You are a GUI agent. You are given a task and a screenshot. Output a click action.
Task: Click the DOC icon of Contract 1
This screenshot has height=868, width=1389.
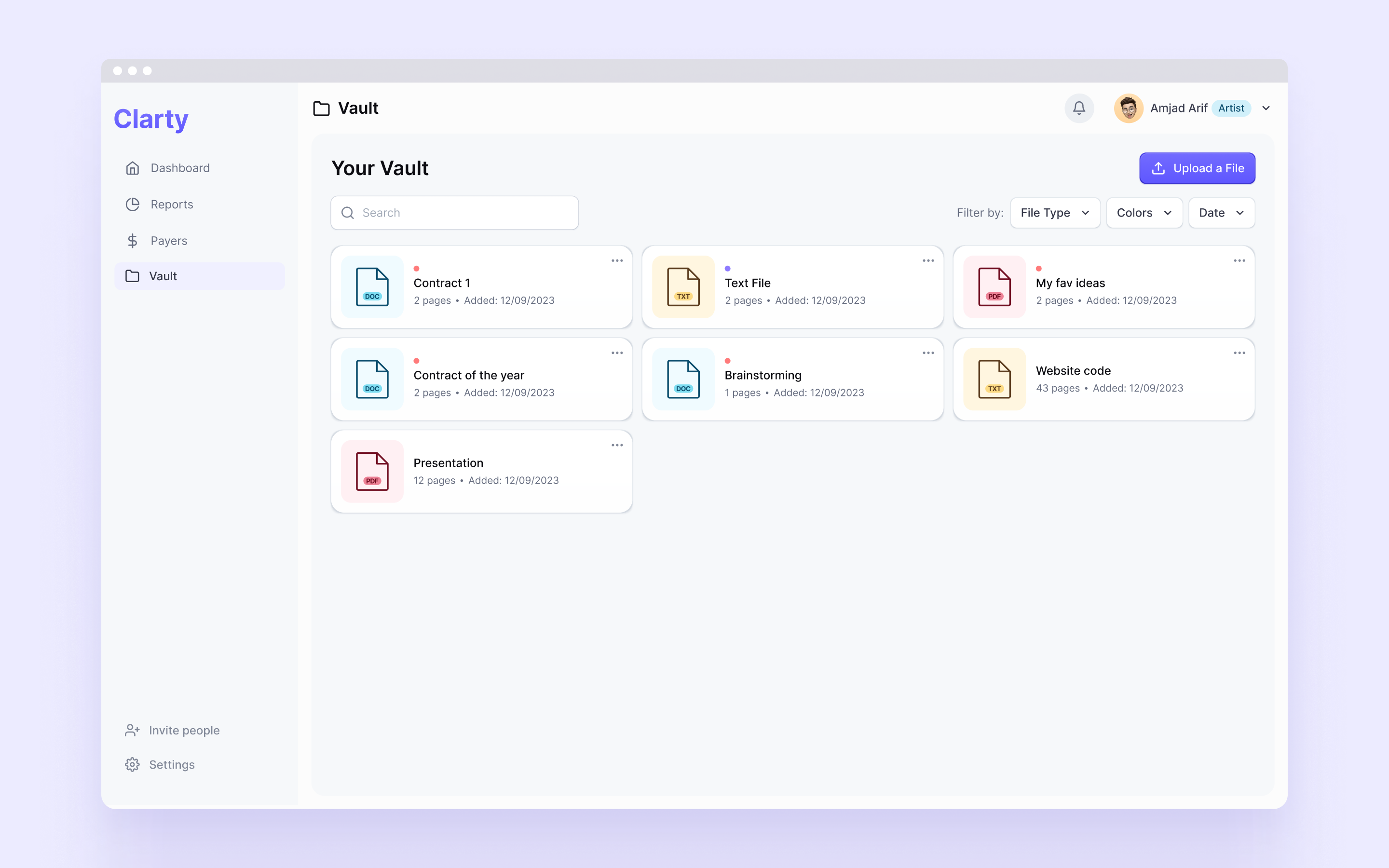372,287
